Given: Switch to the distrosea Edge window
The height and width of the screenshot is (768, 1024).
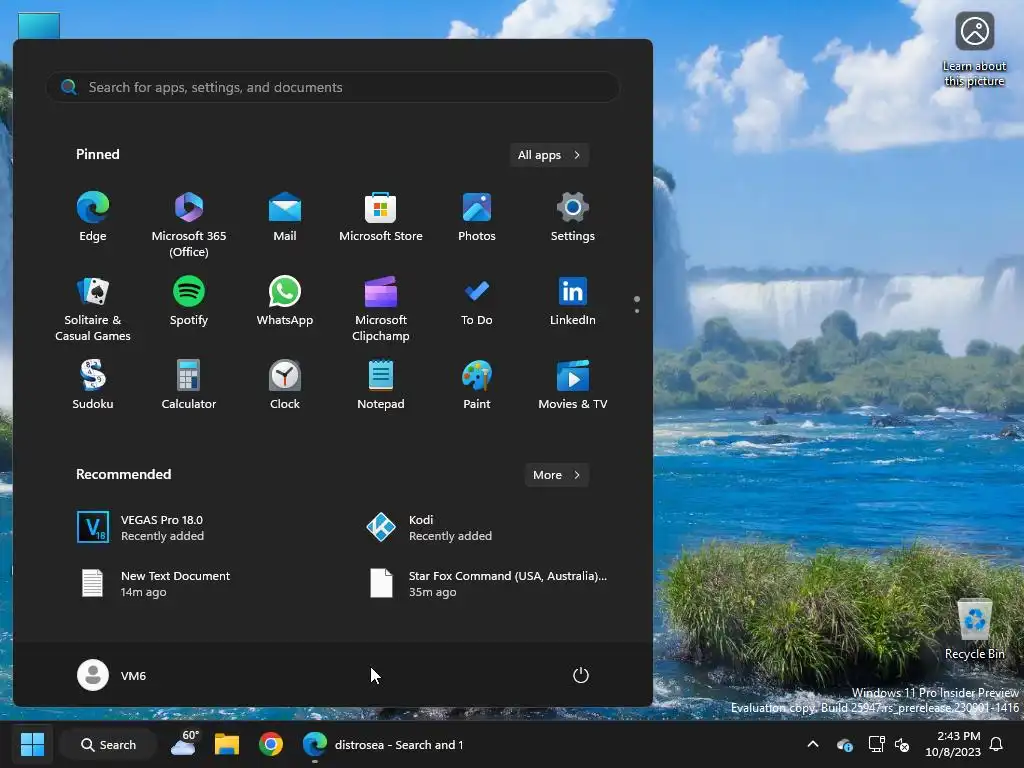Looking at the screenshot, I should pos(384,744).
